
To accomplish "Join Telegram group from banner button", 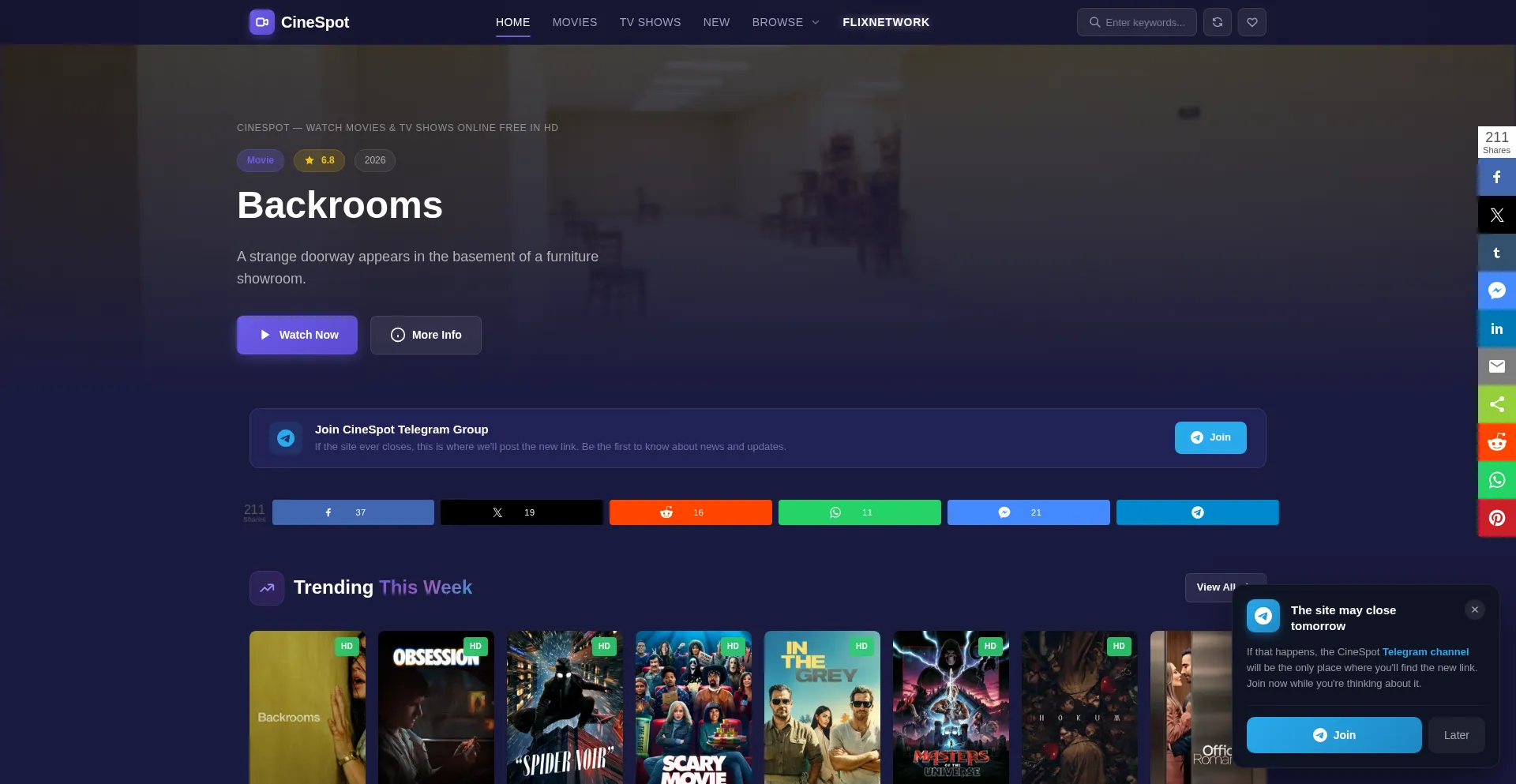I will click(x=1210, y=437).
